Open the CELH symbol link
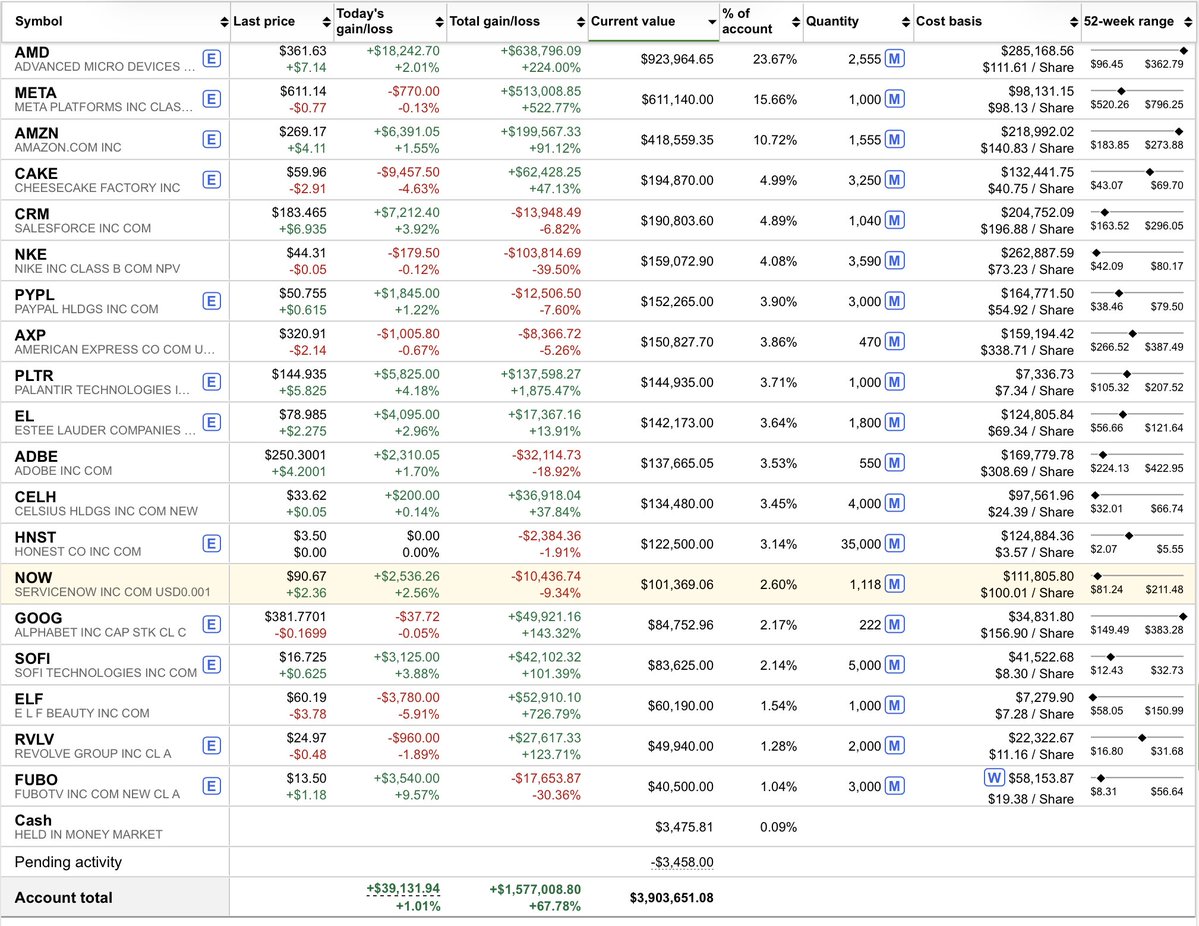The image size is (1199, 926). pos(35,496)
